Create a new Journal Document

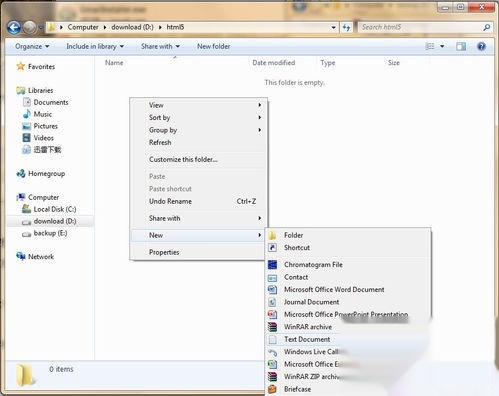[348, 302]
